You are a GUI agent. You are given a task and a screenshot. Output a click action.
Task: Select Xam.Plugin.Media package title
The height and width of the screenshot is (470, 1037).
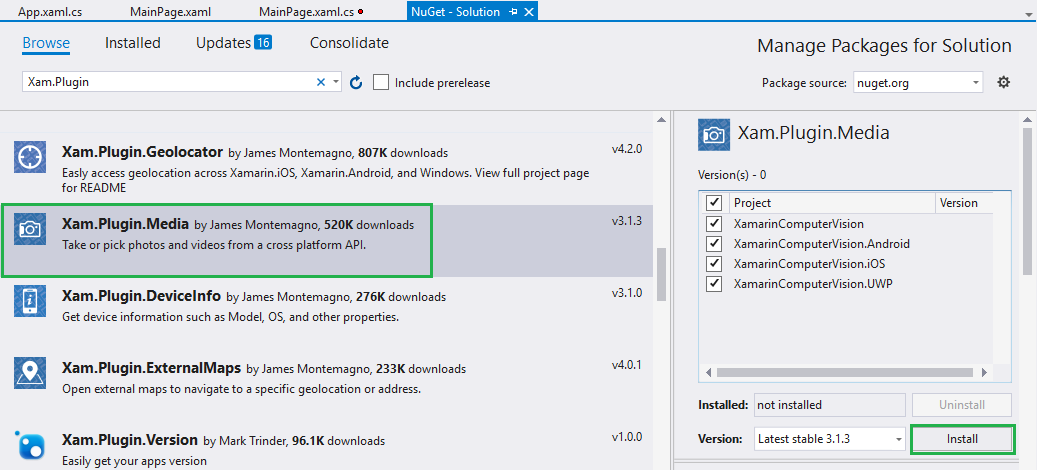click(x=125, y=223)
